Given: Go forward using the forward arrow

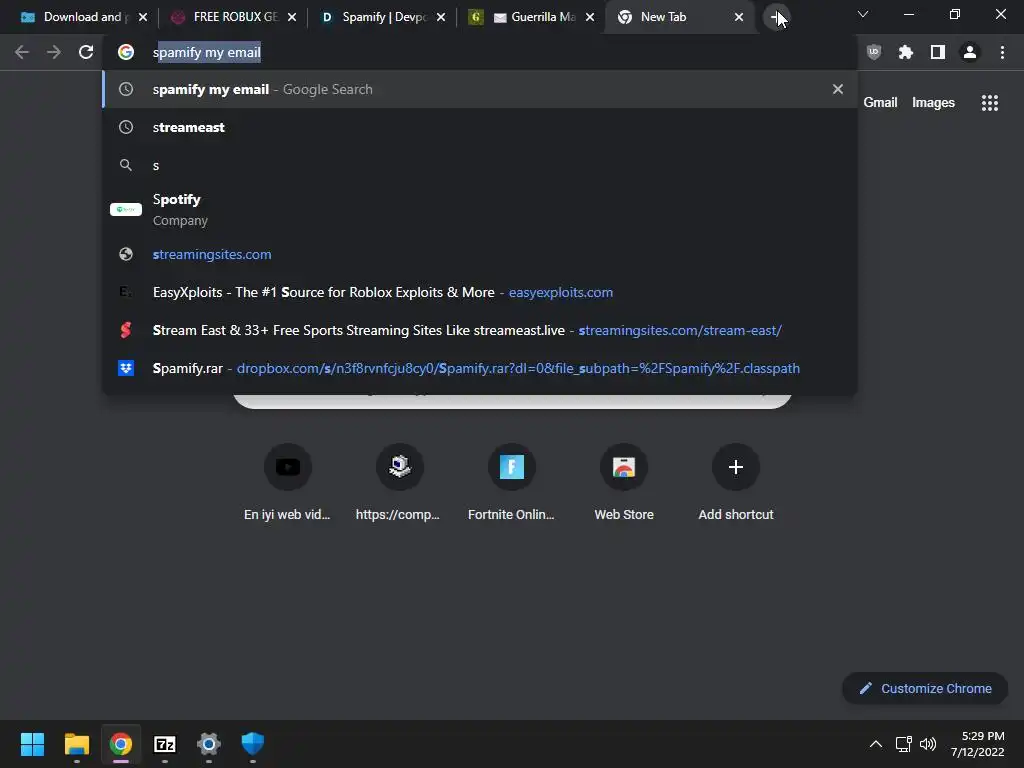Looking at the screenshot, I should point(54,52).
